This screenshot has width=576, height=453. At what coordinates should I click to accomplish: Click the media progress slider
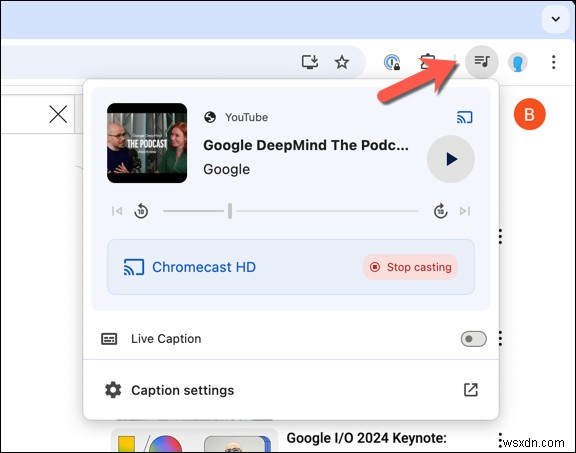(291, 211)
